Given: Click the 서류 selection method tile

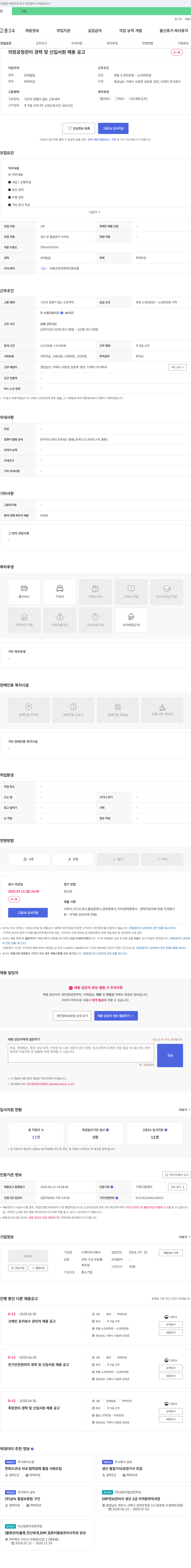Looking at the screenshot, I should (29, 860).
